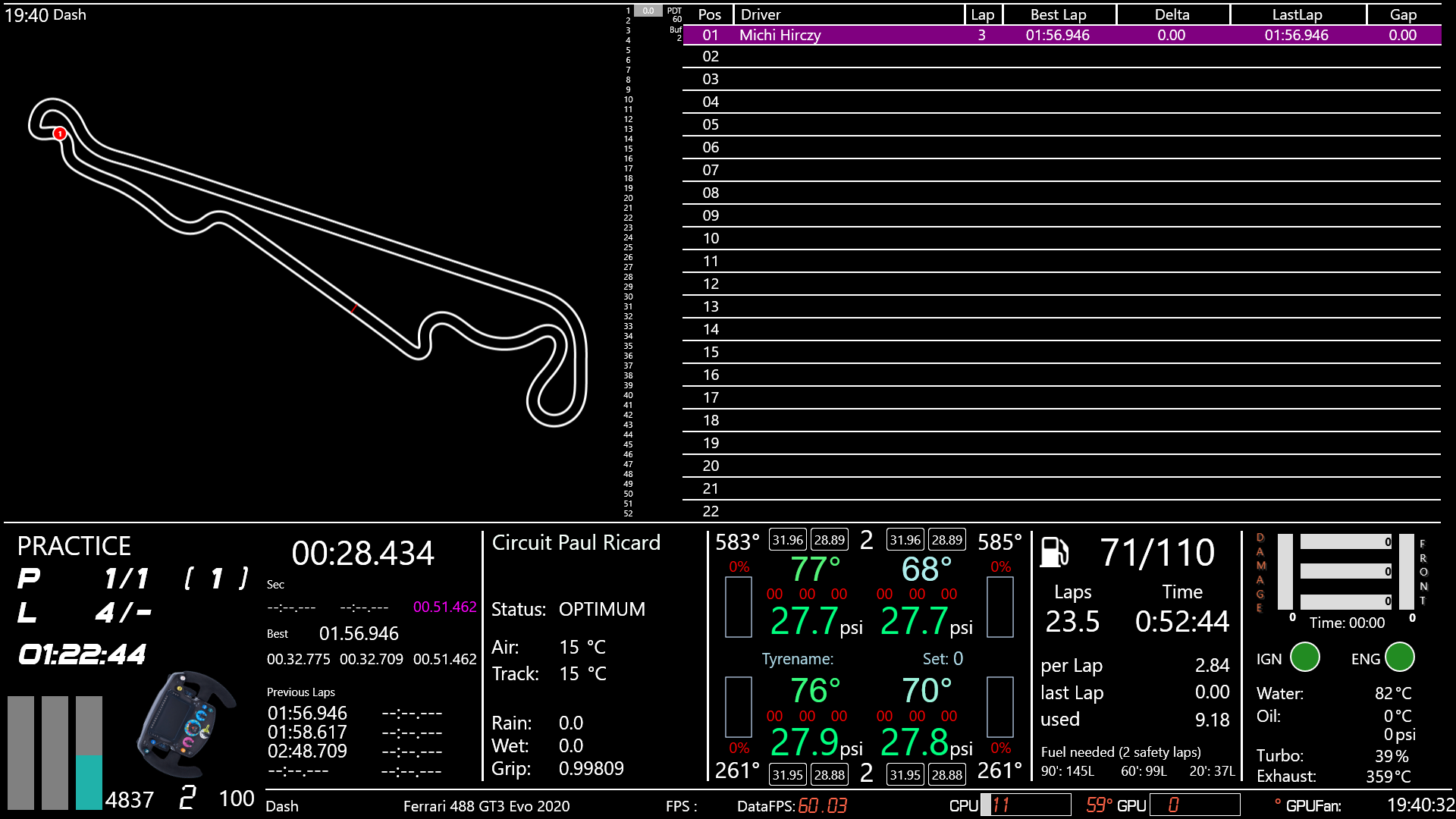Click the green IGN indicator light
Viewport: 1456px width, 819px height.
[1304, 657]
